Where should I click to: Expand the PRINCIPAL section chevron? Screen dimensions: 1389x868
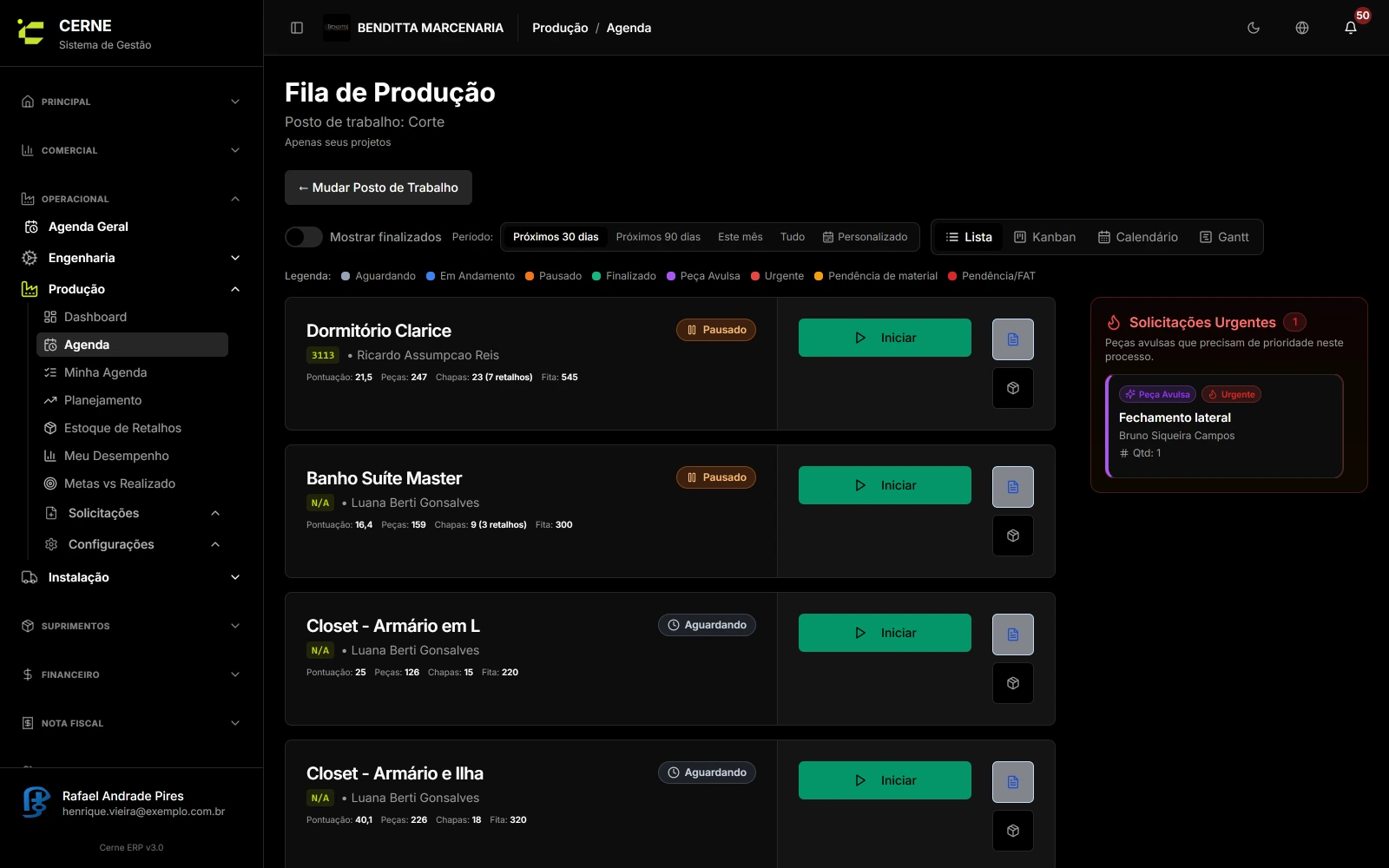[235, 102]
